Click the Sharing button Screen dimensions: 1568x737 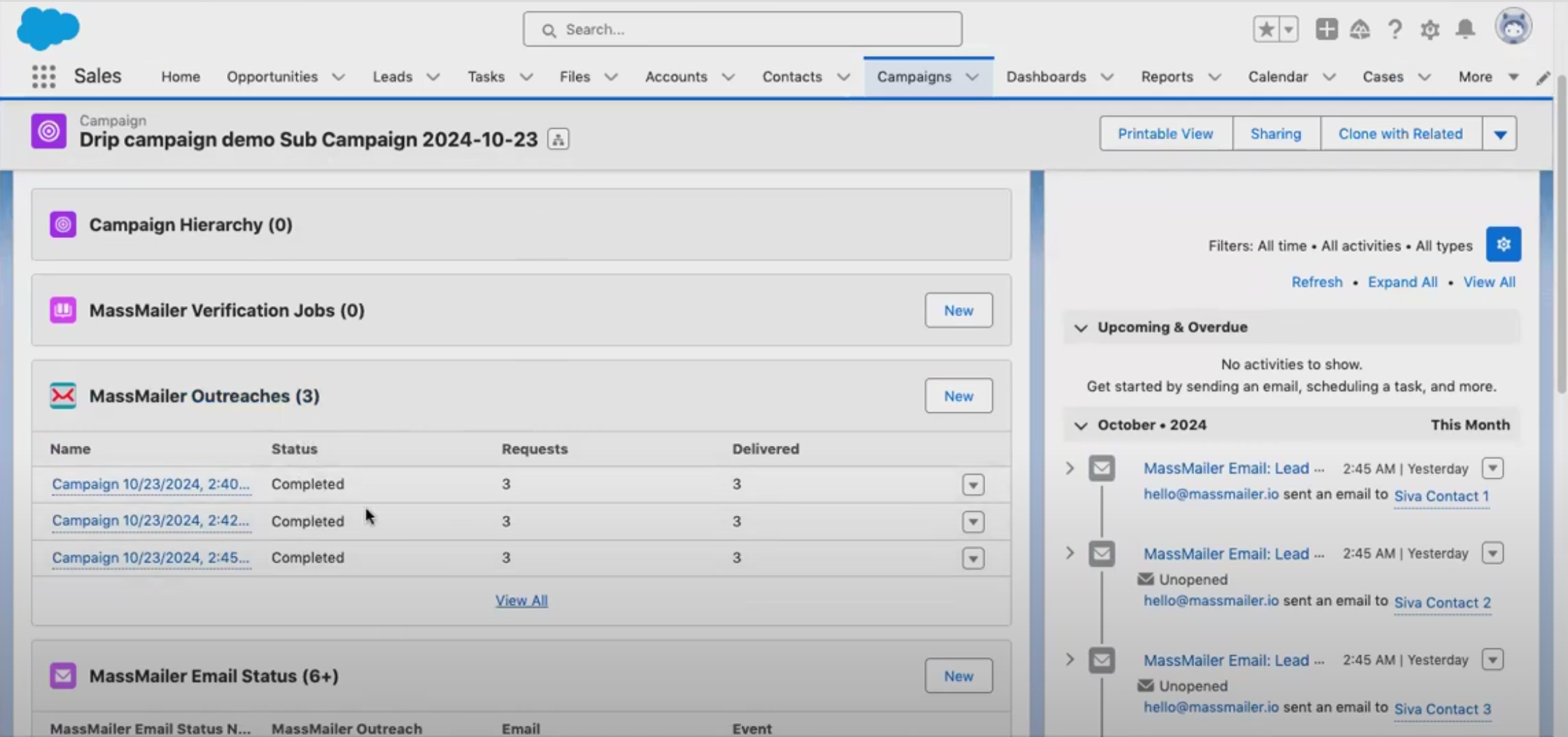pyautogui.click(x=1276, y=134)
